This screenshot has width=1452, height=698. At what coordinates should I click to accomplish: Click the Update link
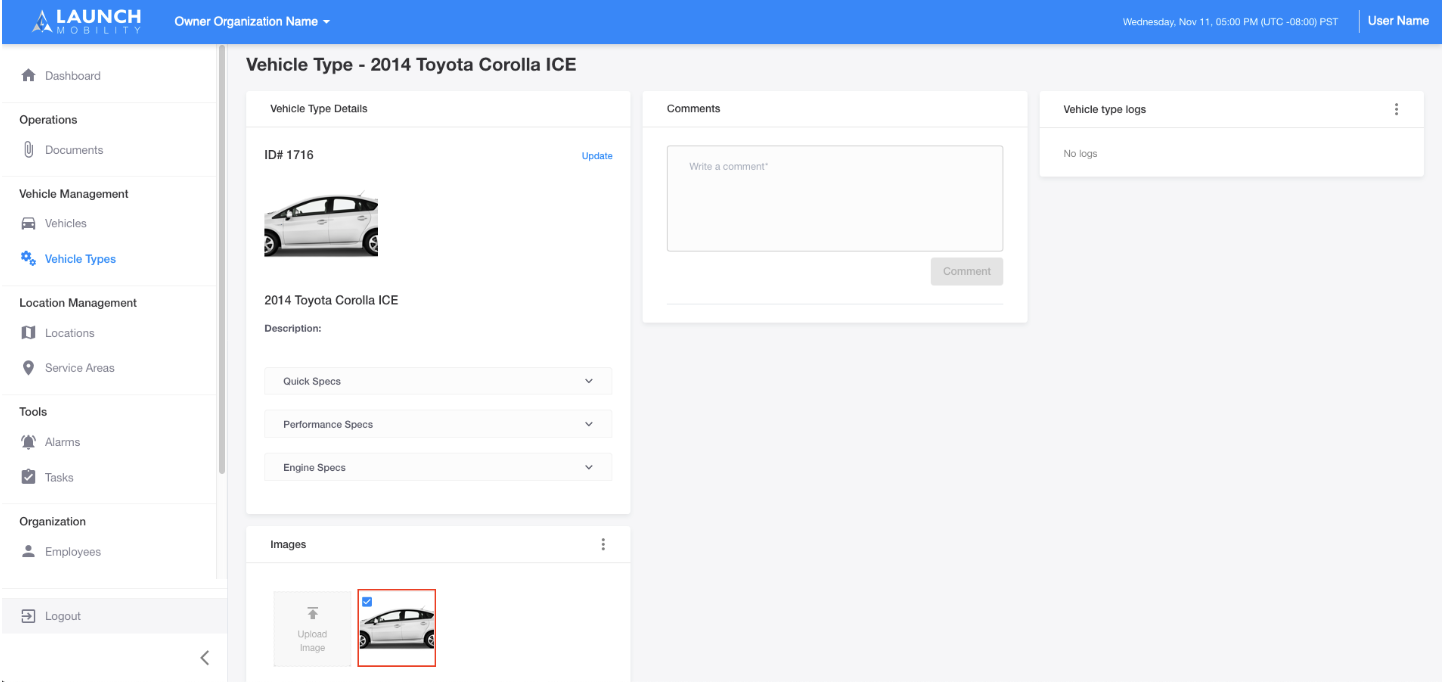(597, 156)
